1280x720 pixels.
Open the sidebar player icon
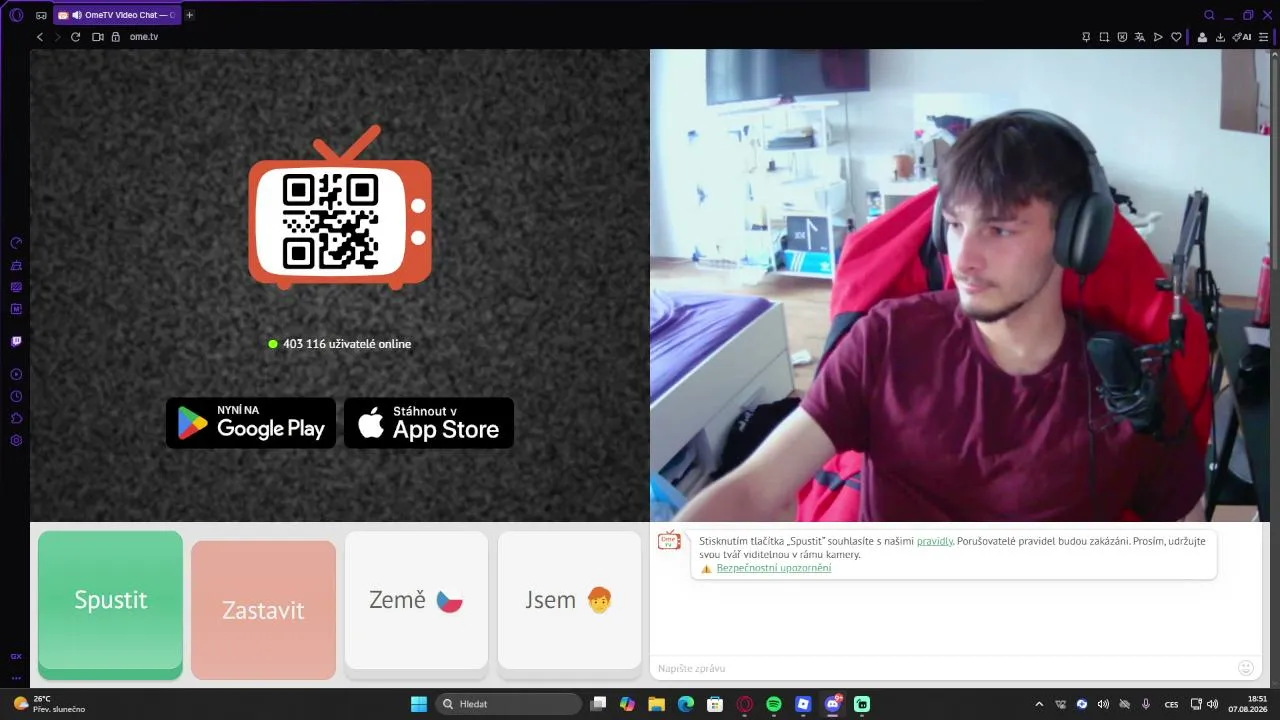pyautogui.click(x=16, y=374)
